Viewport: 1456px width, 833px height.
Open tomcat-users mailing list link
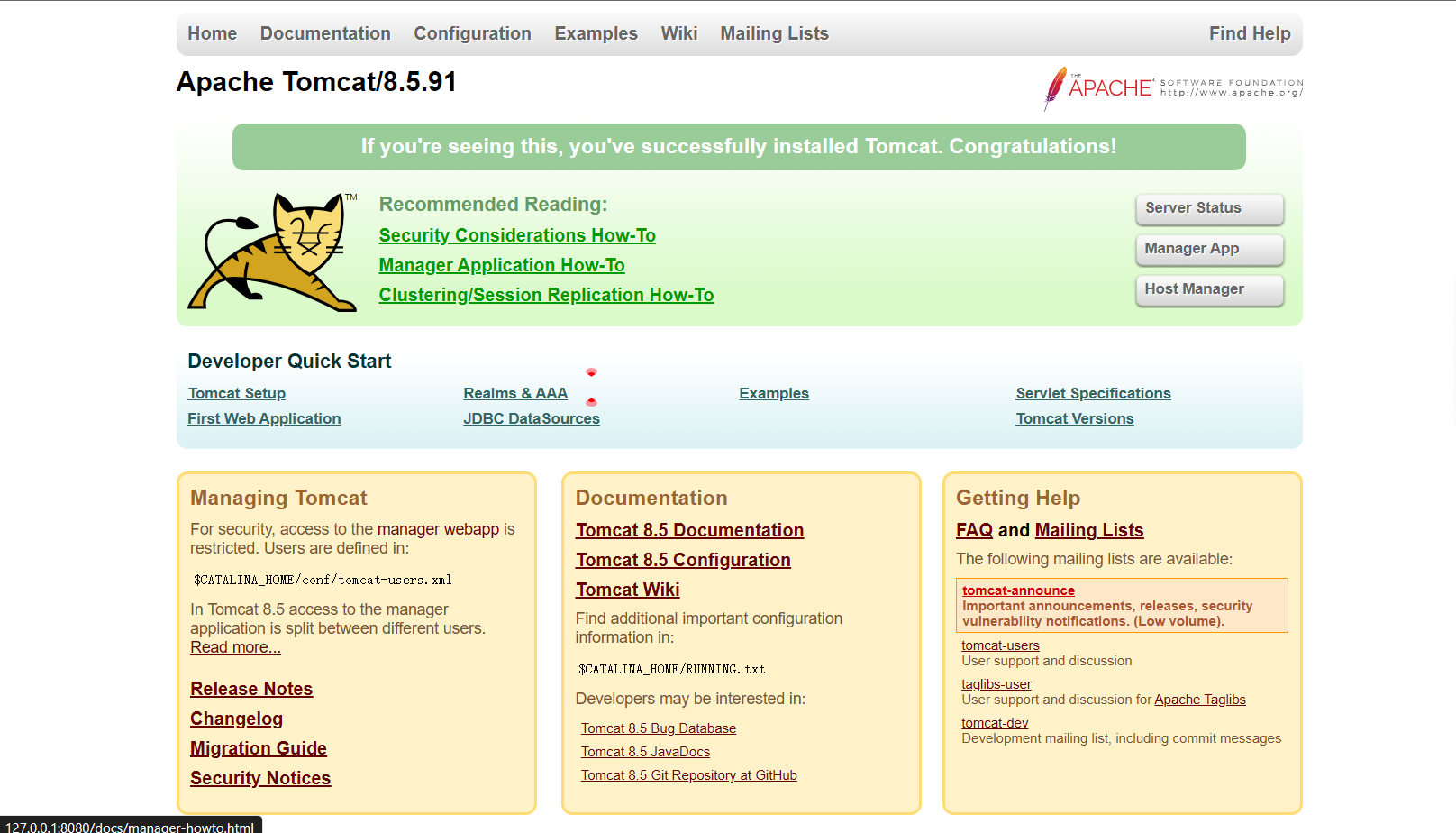(1000, 645)
